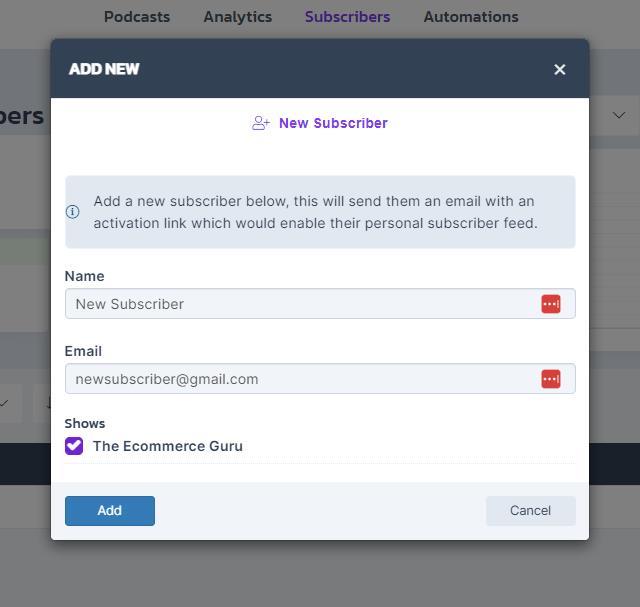Click the blue info circle icon
The width and height of the screenshot is (640, 607).
pos(73,212)
